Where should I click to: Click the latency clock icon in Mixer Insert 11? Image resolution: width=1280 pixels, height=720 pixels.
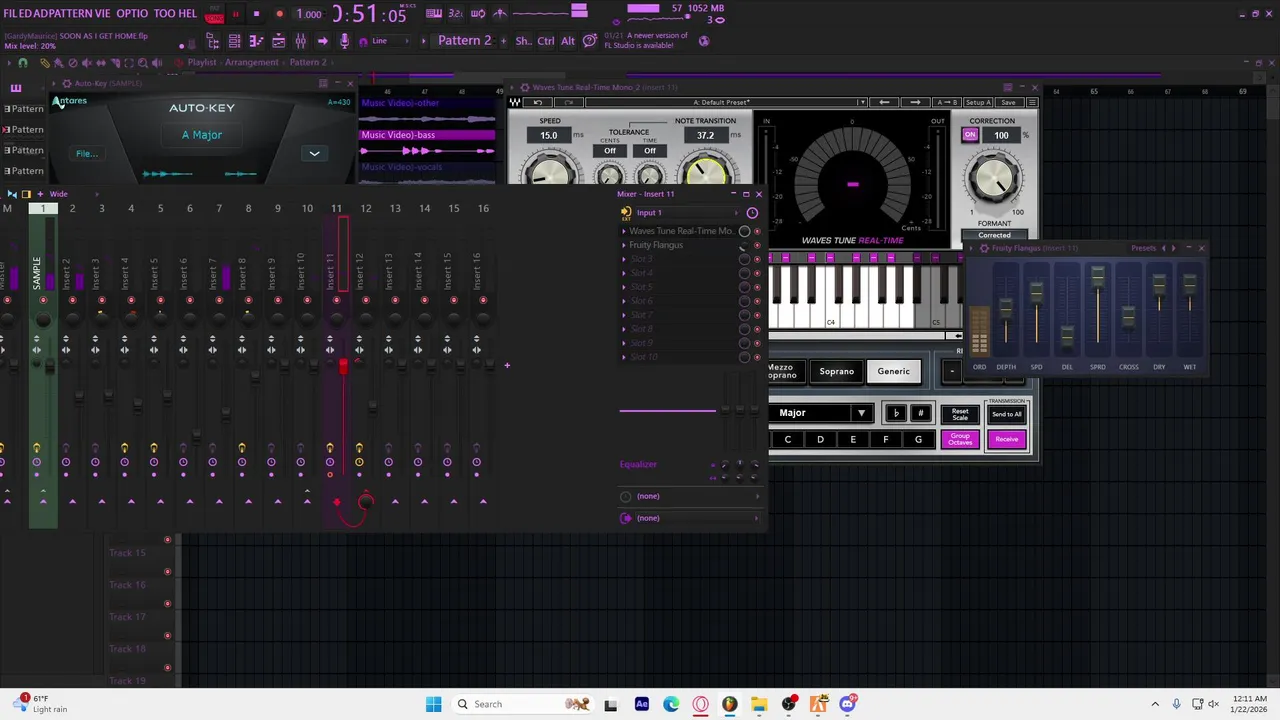tap(752, 213)
